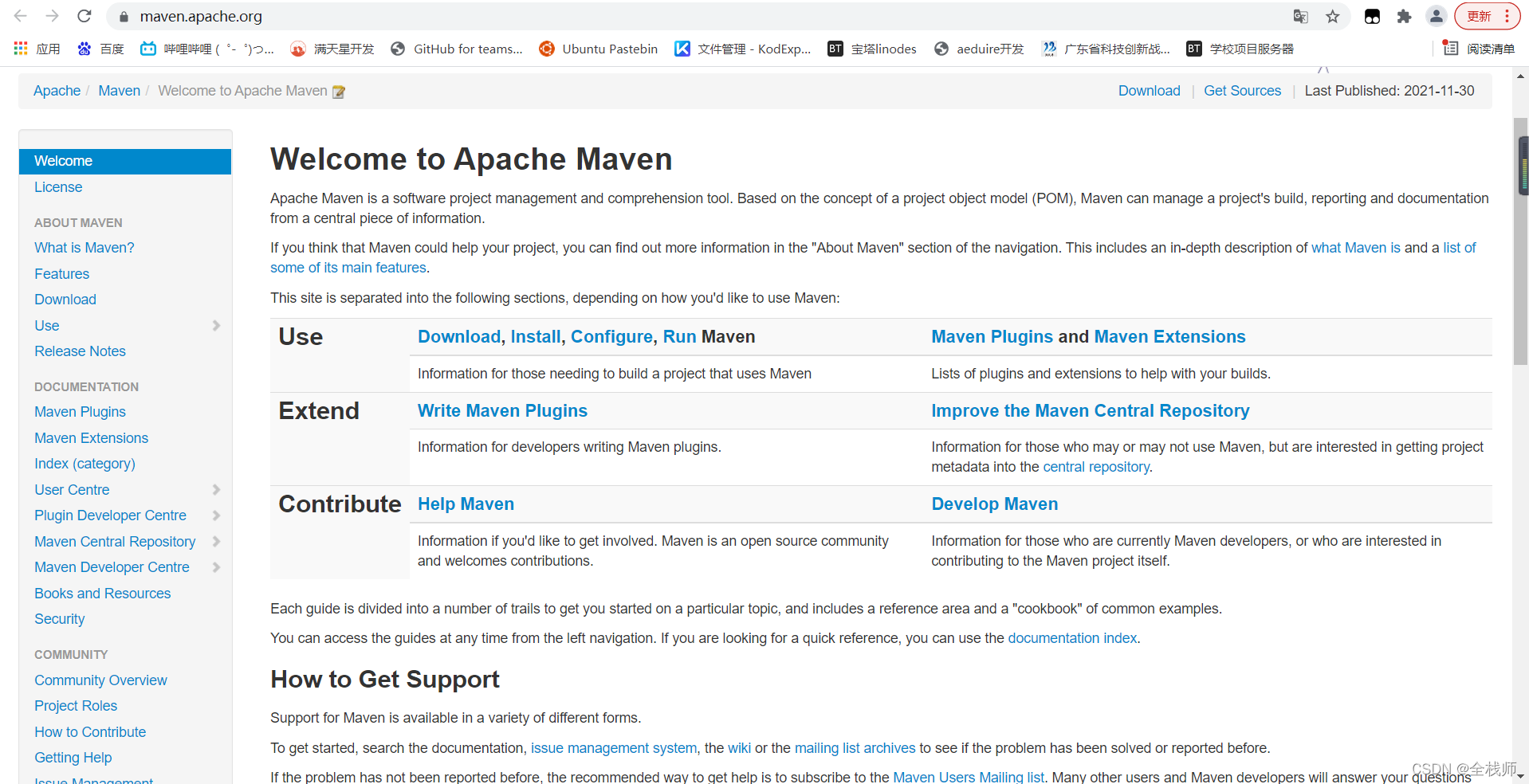Open the 满天星开发 bookmark

pos(332,49)
